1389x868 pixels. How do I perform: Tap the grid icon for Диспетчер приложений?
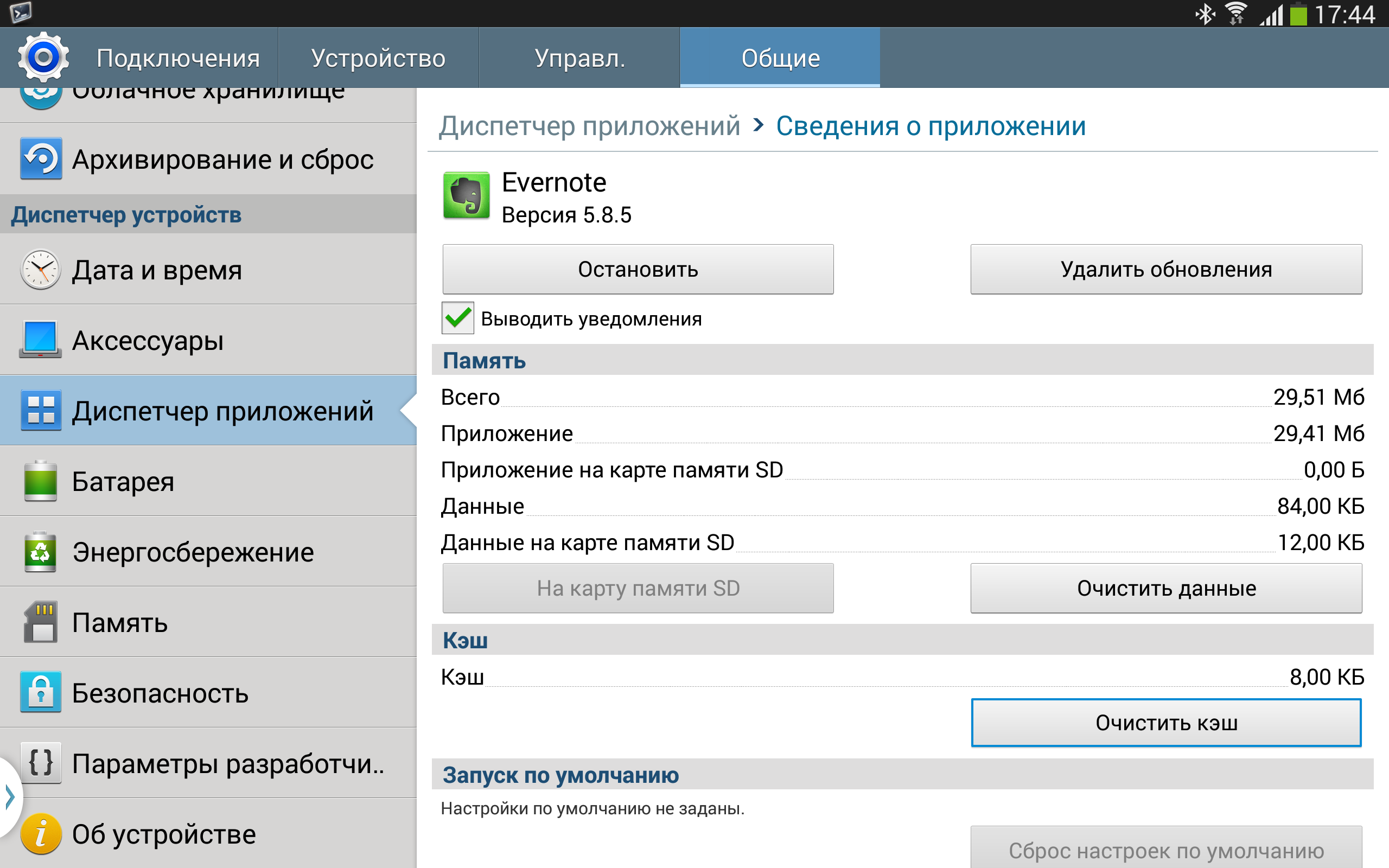(x=41, y=410)
